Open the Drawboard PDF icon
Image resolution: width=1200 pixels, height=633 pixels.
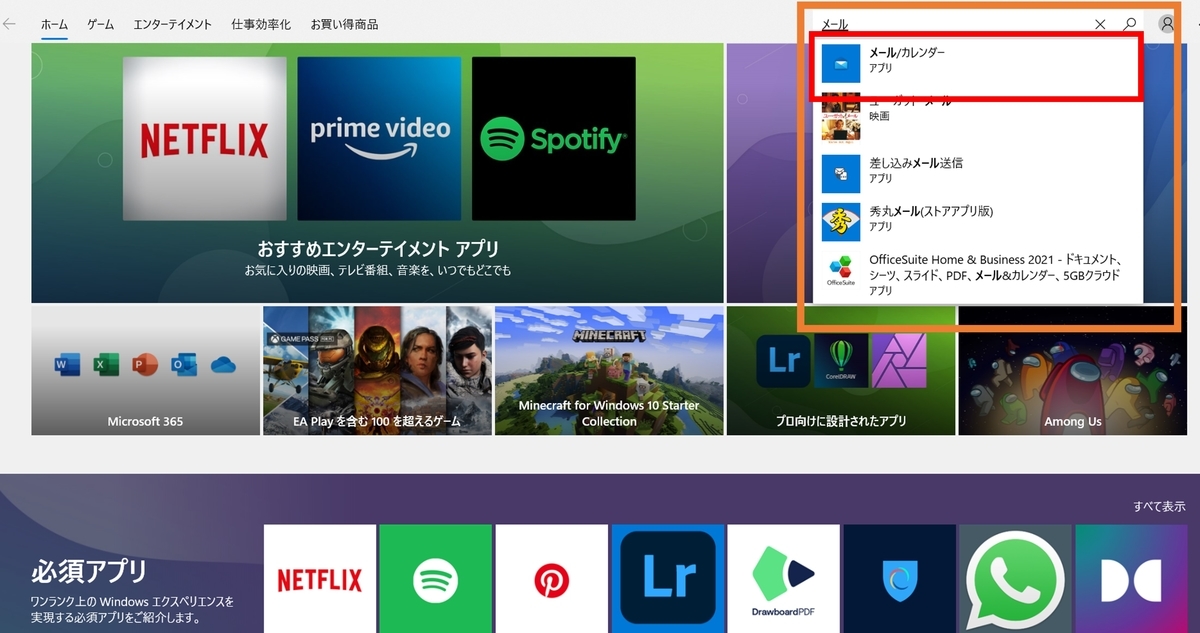(x=784, y=579)
